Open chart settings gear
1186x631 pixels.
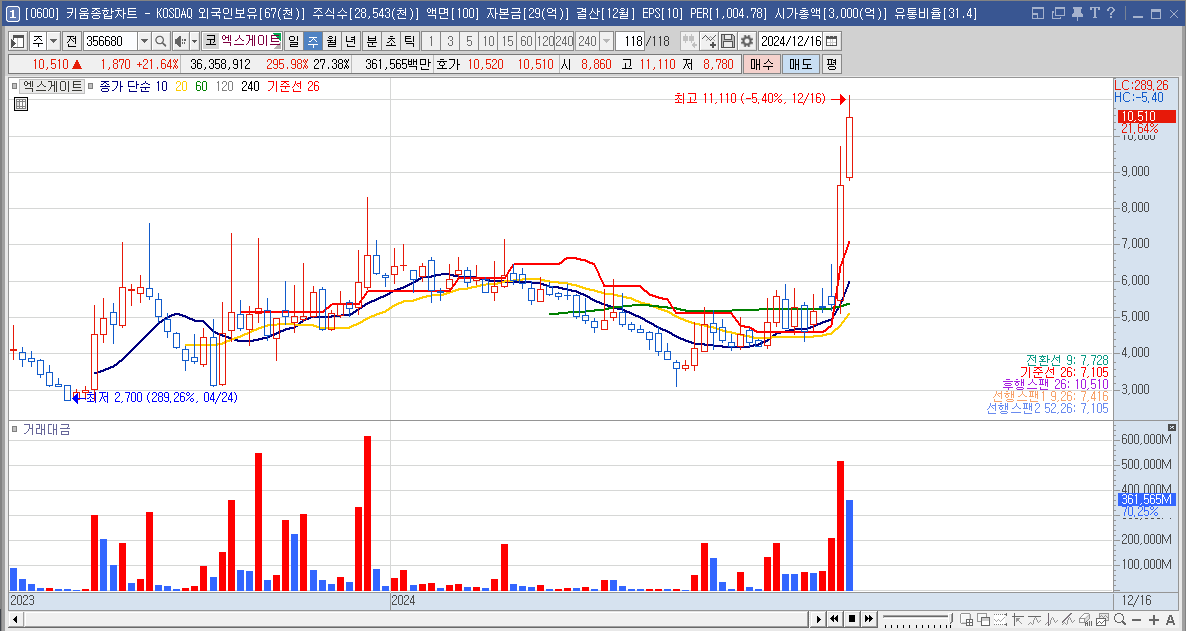[x=747, y=41]
